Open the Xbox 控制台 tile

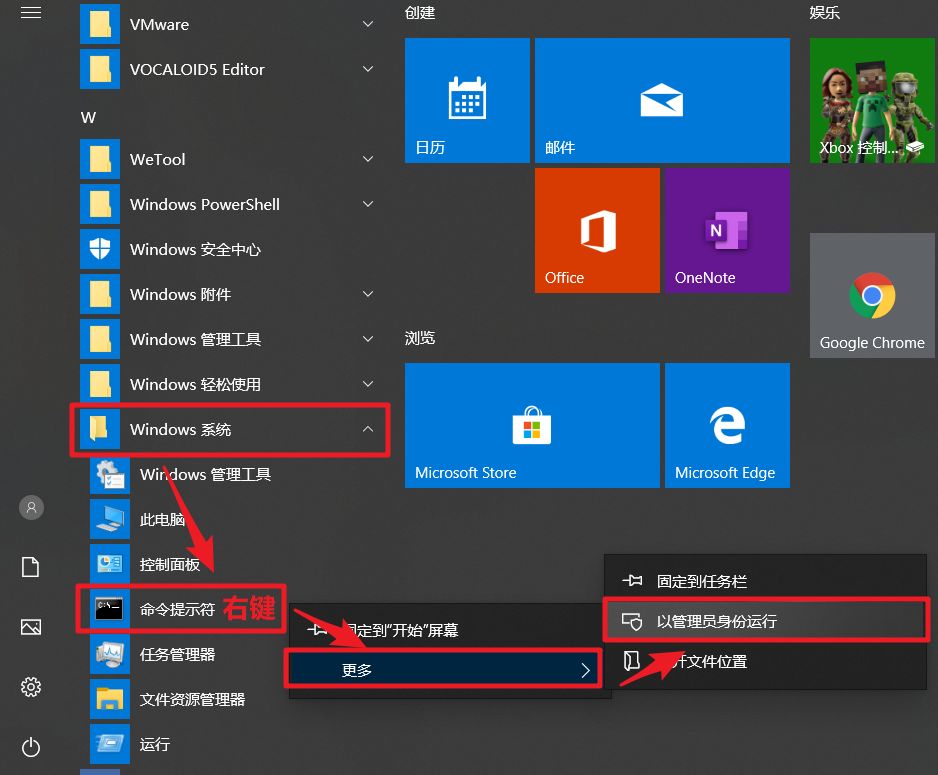pos(872,100)
